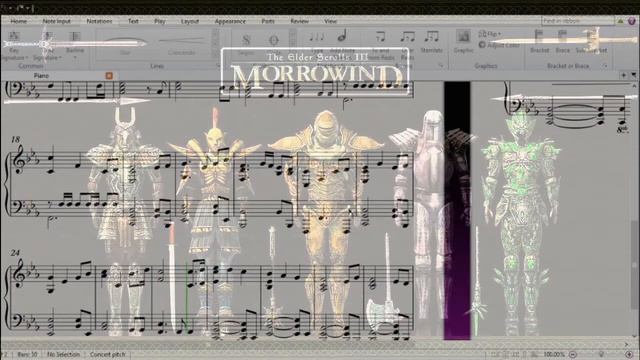Select the Slur line
The image size is (640, 360).
click(x=125, y=44)
